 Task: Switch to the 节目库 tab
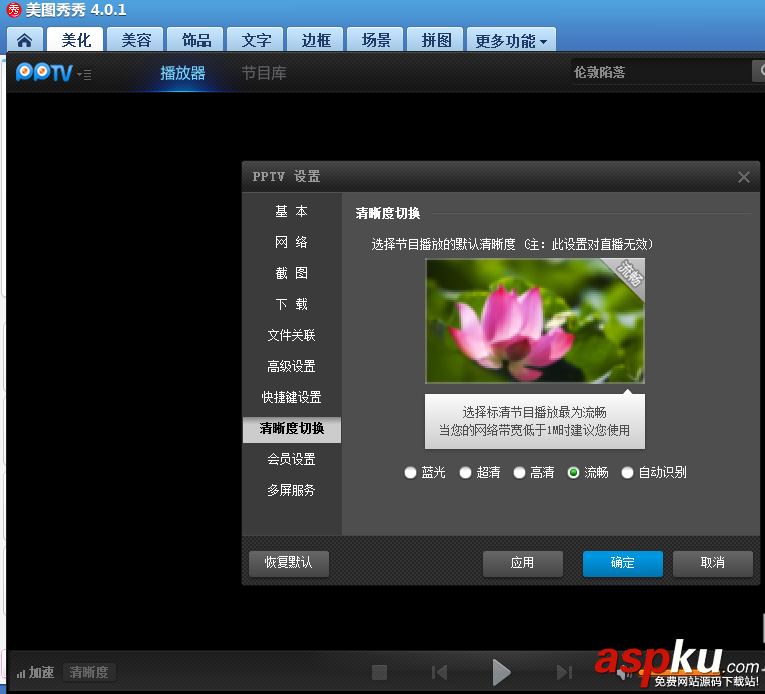click(263, 73)
